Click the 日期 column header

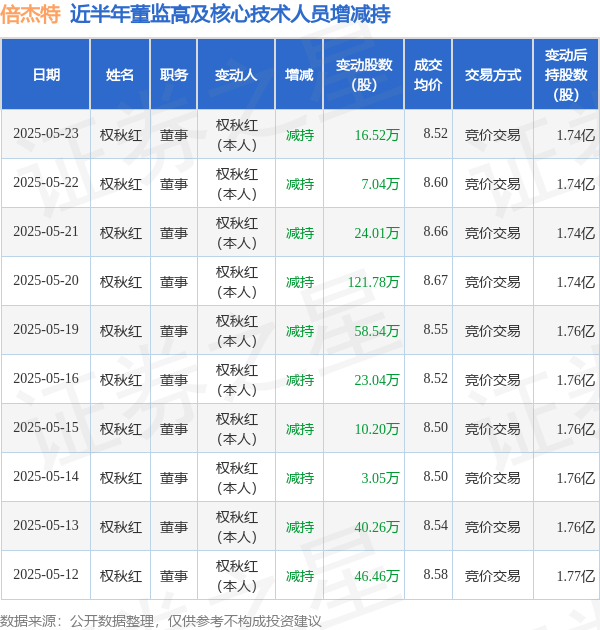click(x=46, y=75)
